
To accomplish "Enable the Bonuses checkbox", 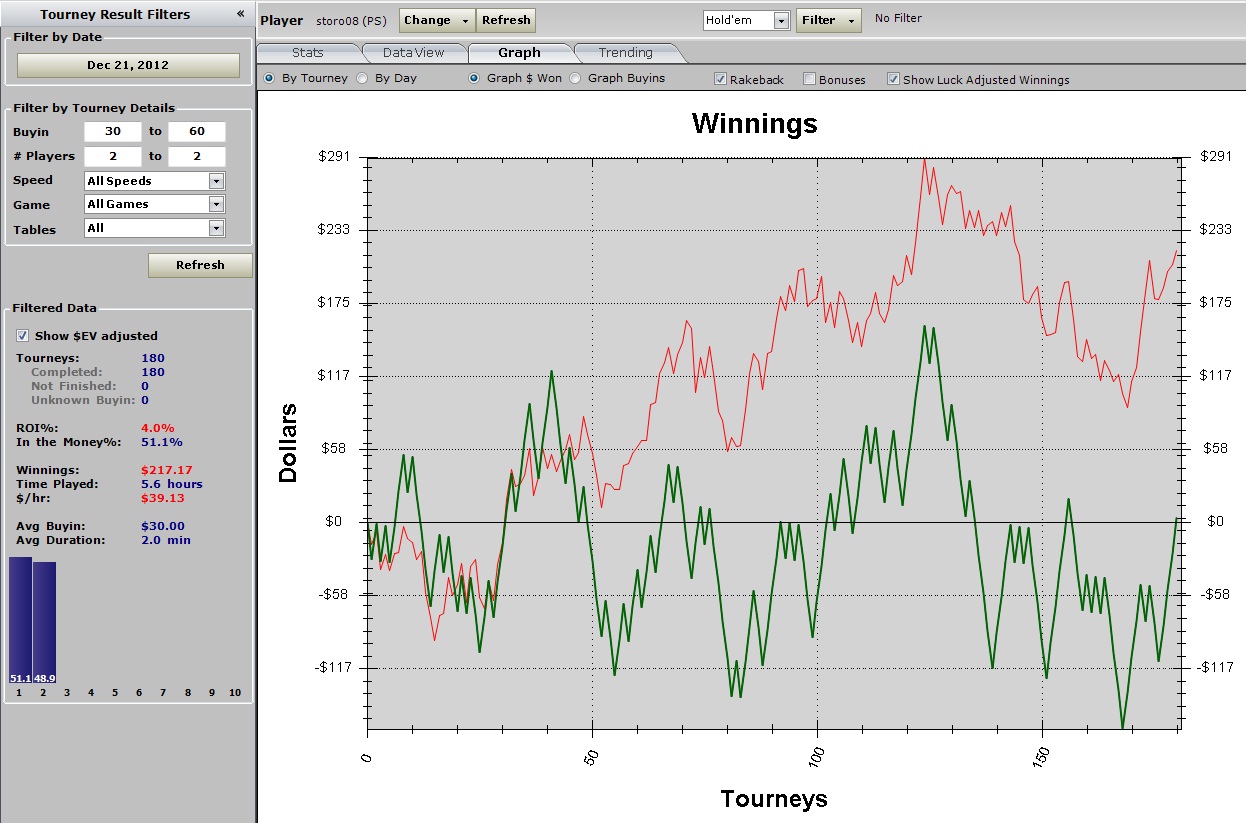I will pos(809,79).
